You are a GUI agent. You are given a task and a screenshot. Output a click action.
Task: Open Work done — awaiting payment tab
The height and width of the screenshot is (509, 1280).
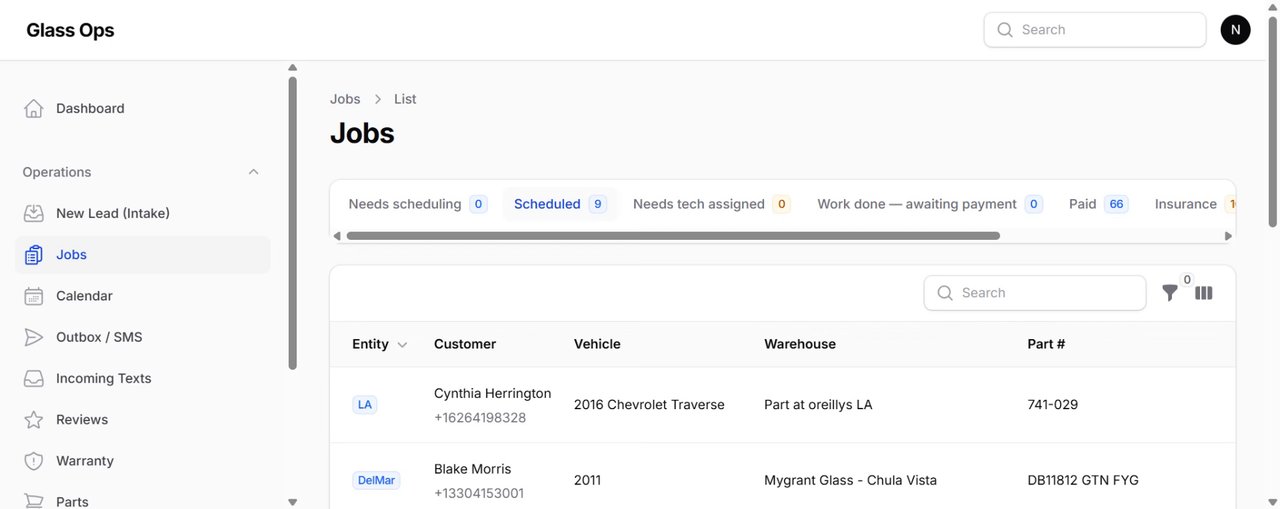pos(929,204)
